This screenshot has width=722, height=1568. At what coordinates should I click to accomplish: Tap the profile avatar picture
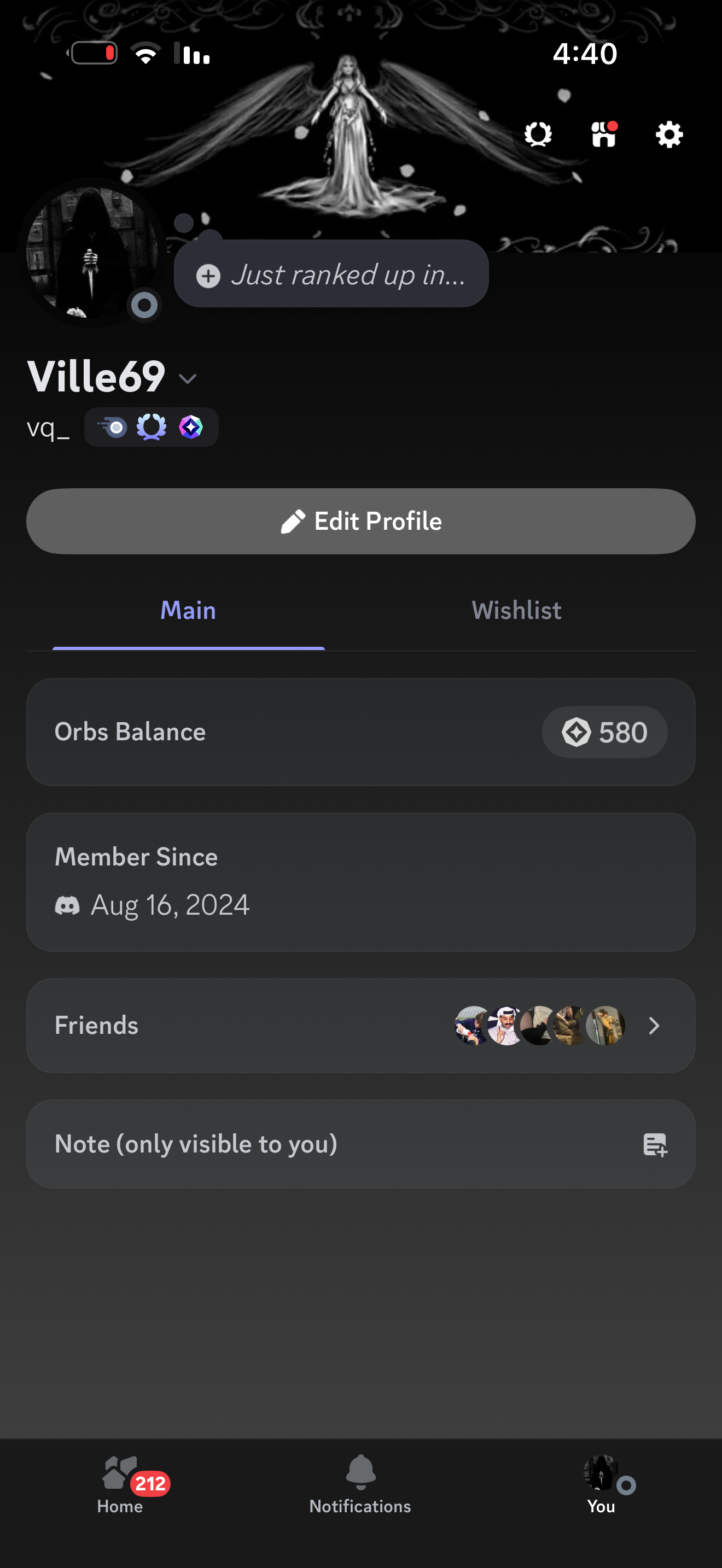click(x=90, y=251)
